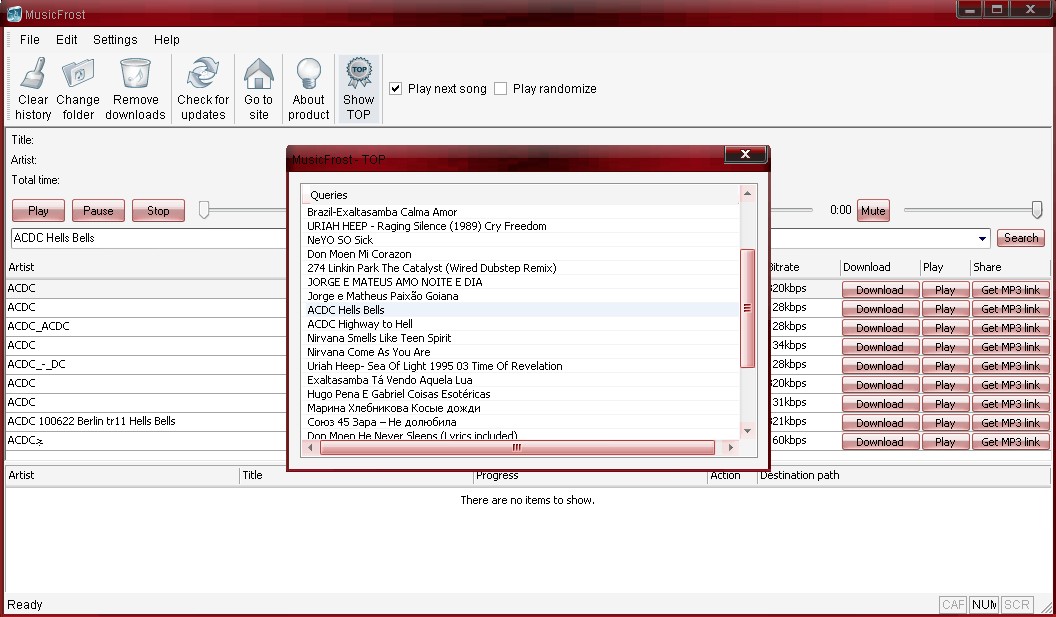Click TOP list horizontal scroll right arrow

coord(731,447)
